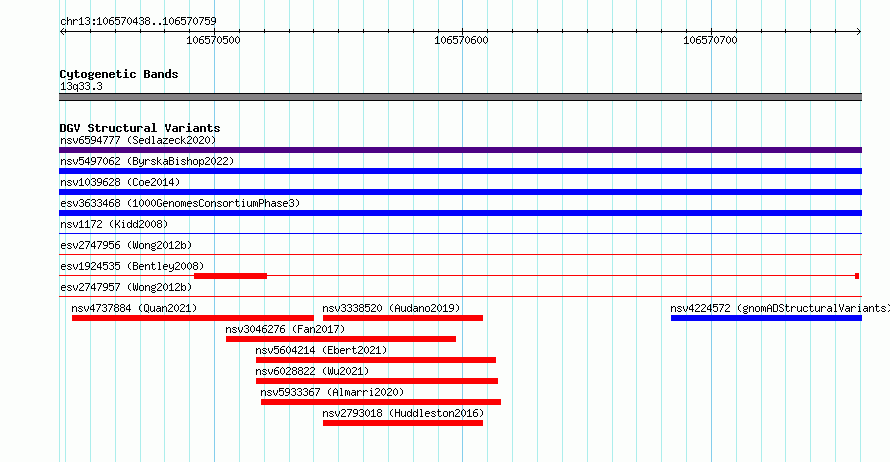Click the thin red line under esv2747956
The height and width of the screenshot is (462, 890).
tap(460, 254)
